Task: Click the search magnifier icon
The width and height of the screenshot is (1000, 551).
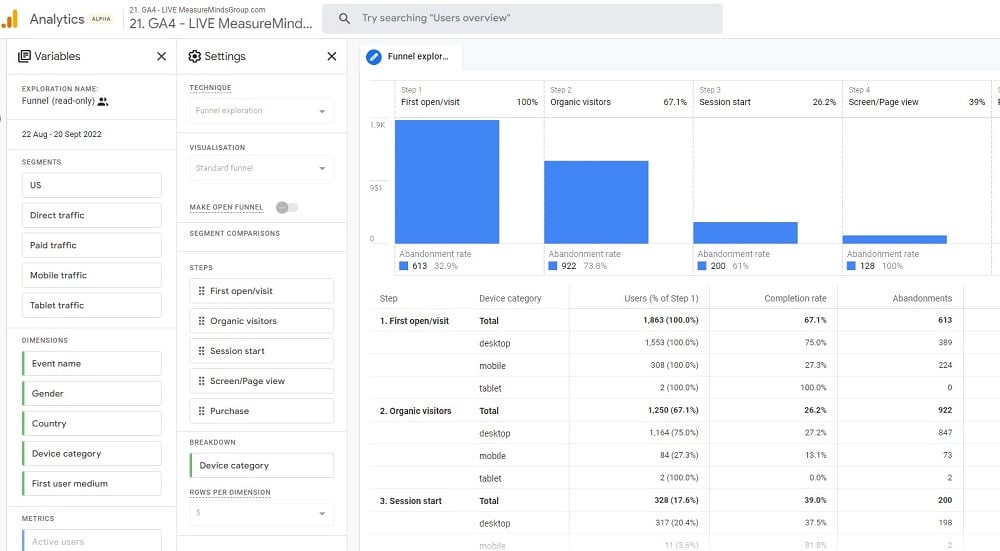Action: coord(345,19)
